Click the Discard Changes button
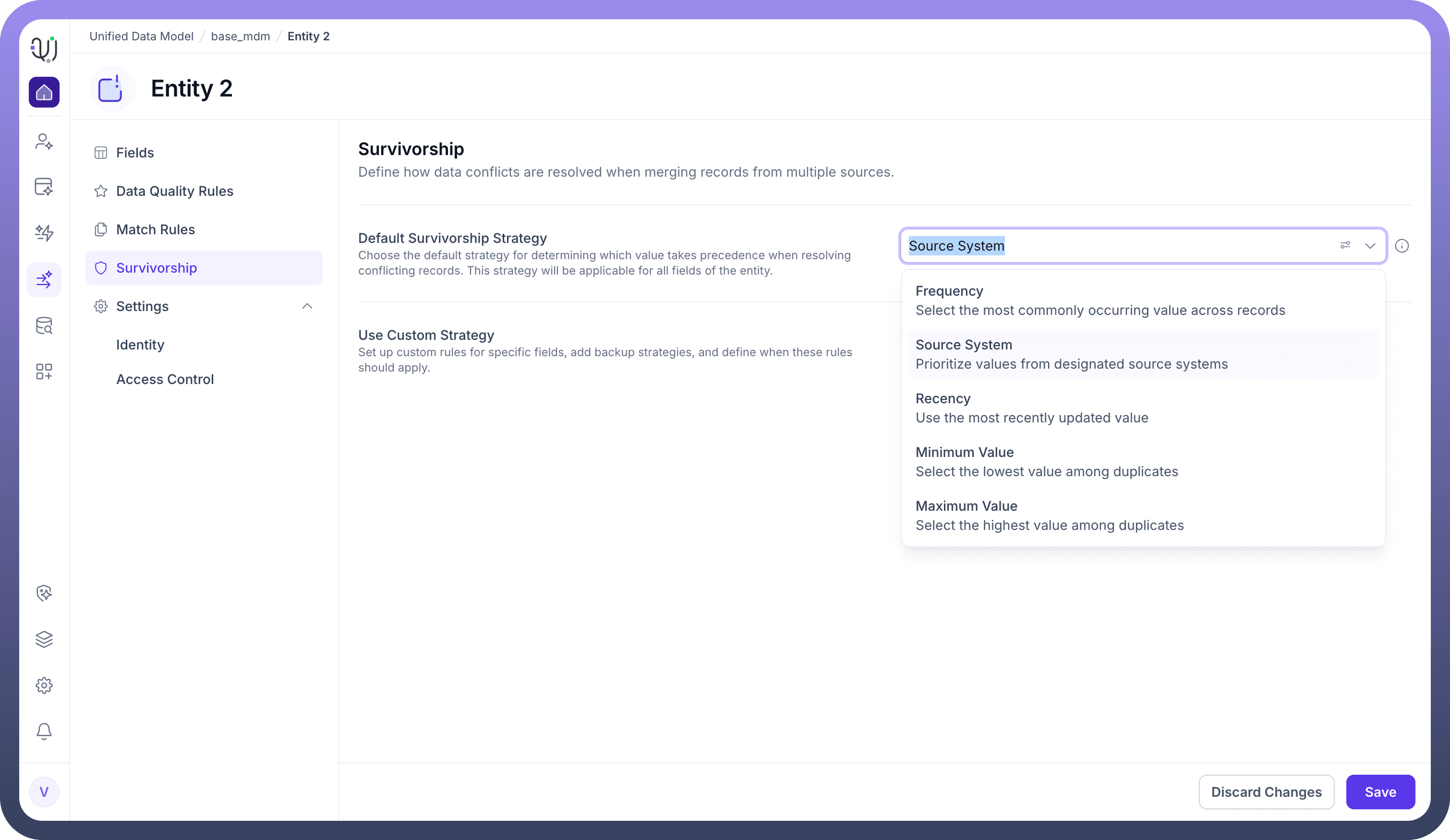The image size is (1450, 840). [1266, 792]
